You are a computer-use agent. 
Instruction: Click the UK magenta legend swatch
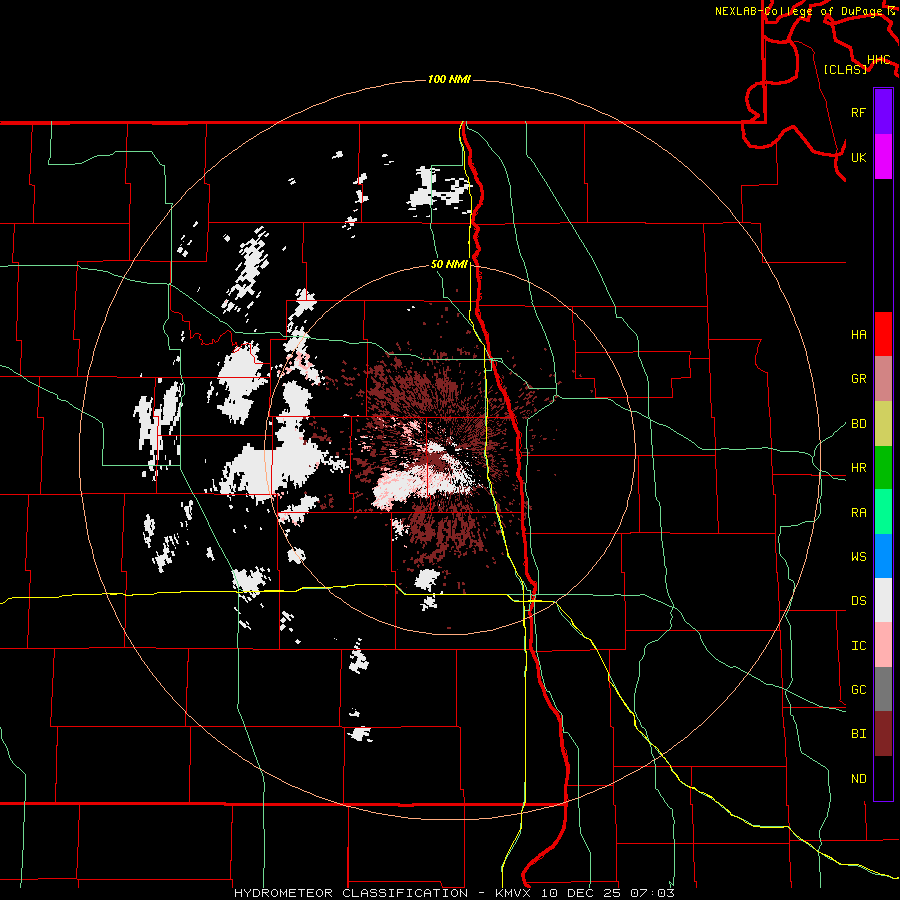883,157
